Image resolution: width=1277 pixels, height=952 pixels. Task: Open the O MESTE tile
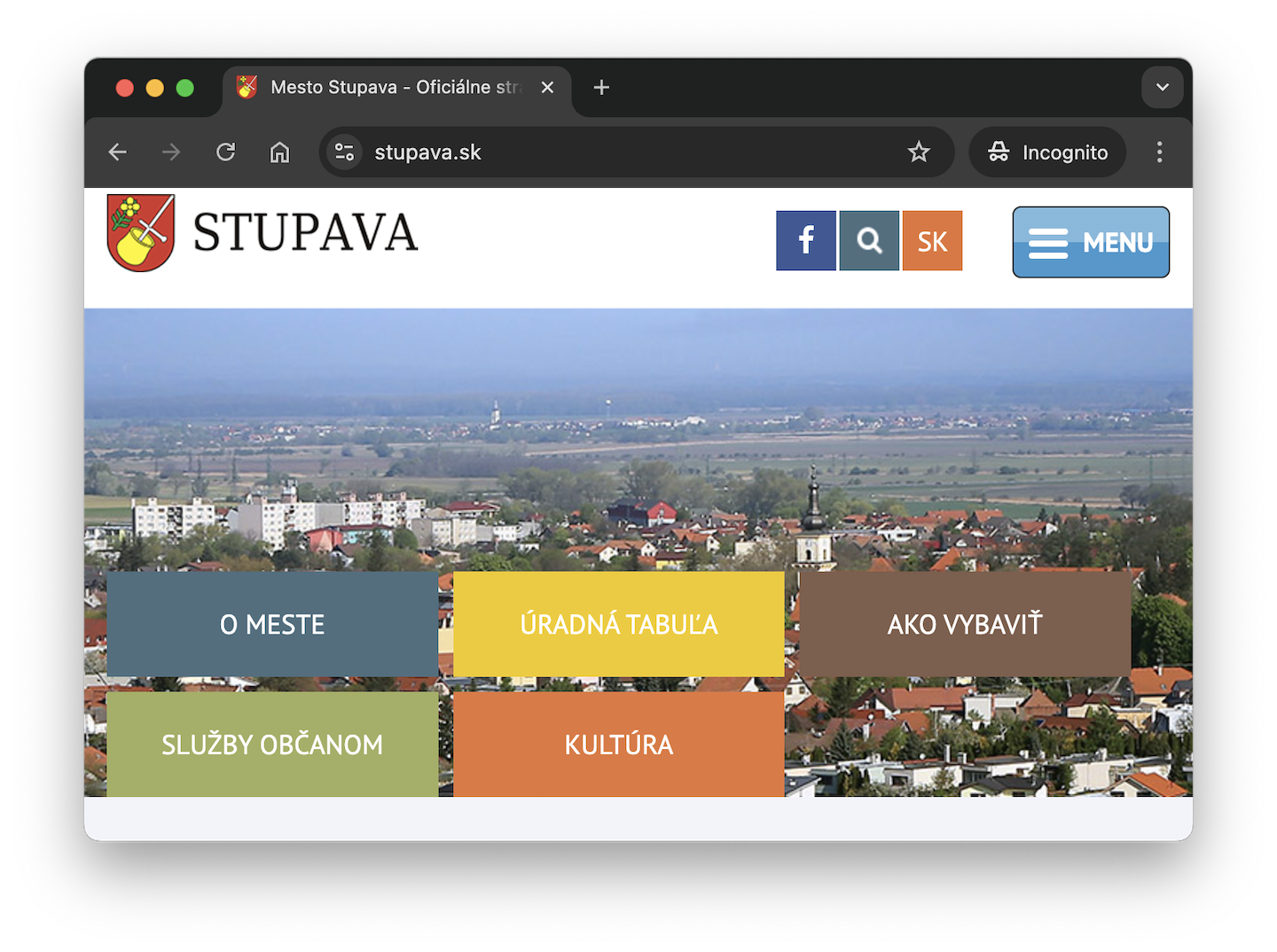272,624
